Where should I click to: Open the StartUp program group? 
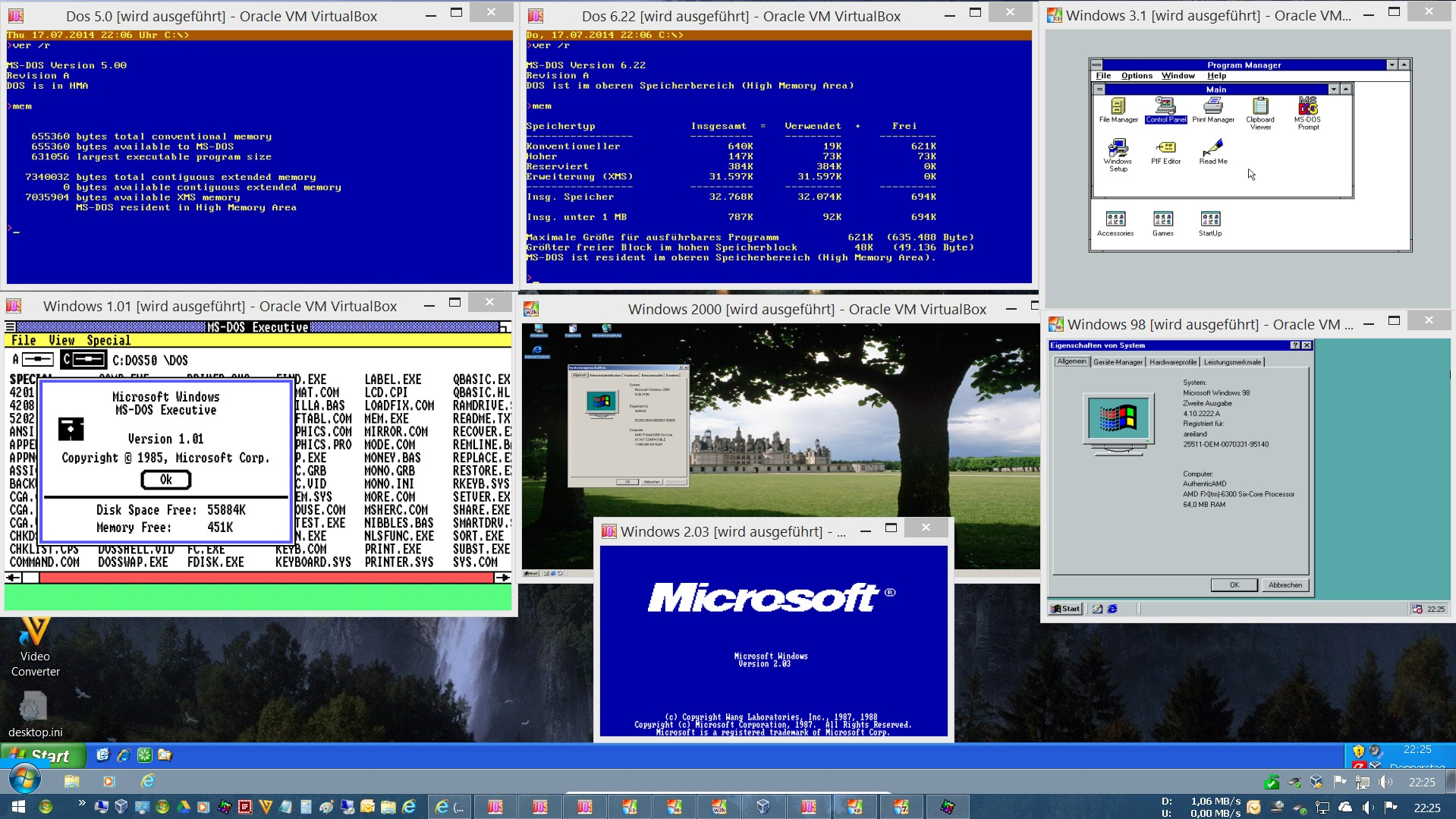tap(1210, 224)
